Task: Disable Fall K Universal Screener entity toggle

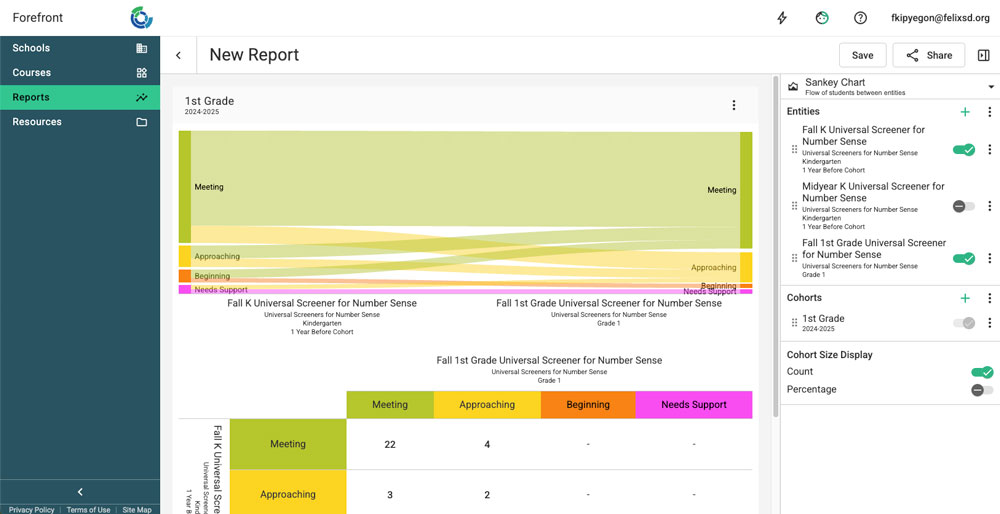Action: pyautogui.click(x=963, y=150)
